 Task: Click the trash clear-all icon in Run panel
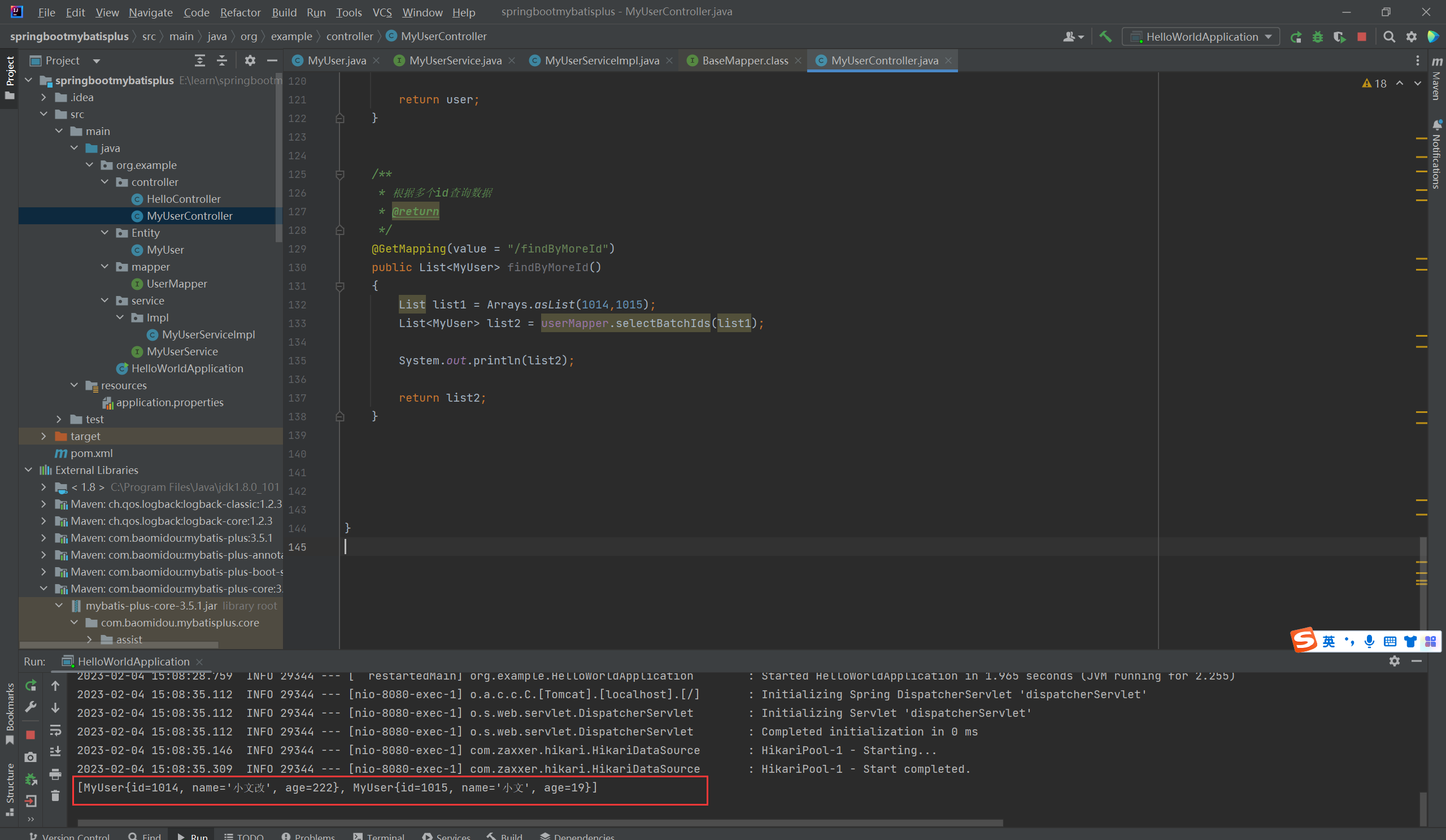tap(55, 796)
